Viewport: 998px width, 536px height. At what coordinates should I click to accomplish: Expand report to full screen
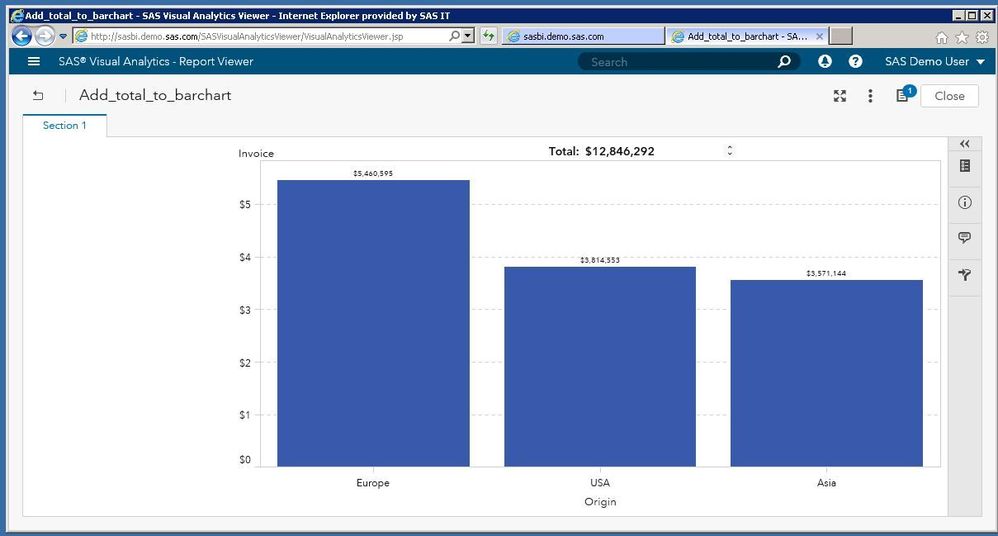pyautogui.click(x=840, y=95)
